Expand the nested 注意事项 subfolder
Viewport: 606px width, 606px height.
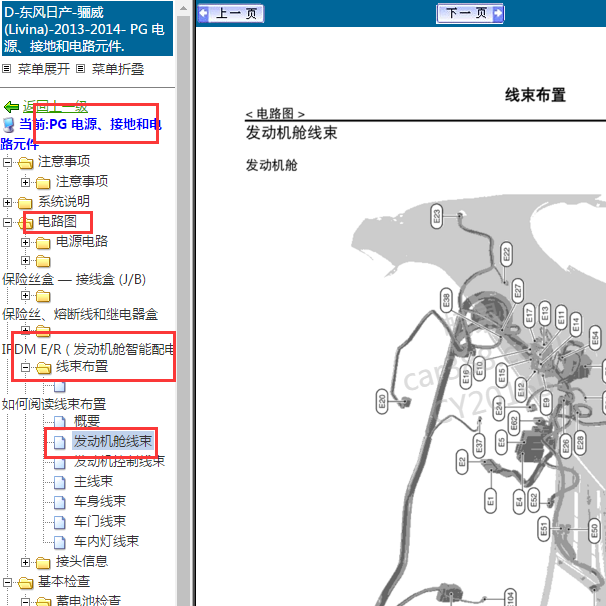(26, 182)
